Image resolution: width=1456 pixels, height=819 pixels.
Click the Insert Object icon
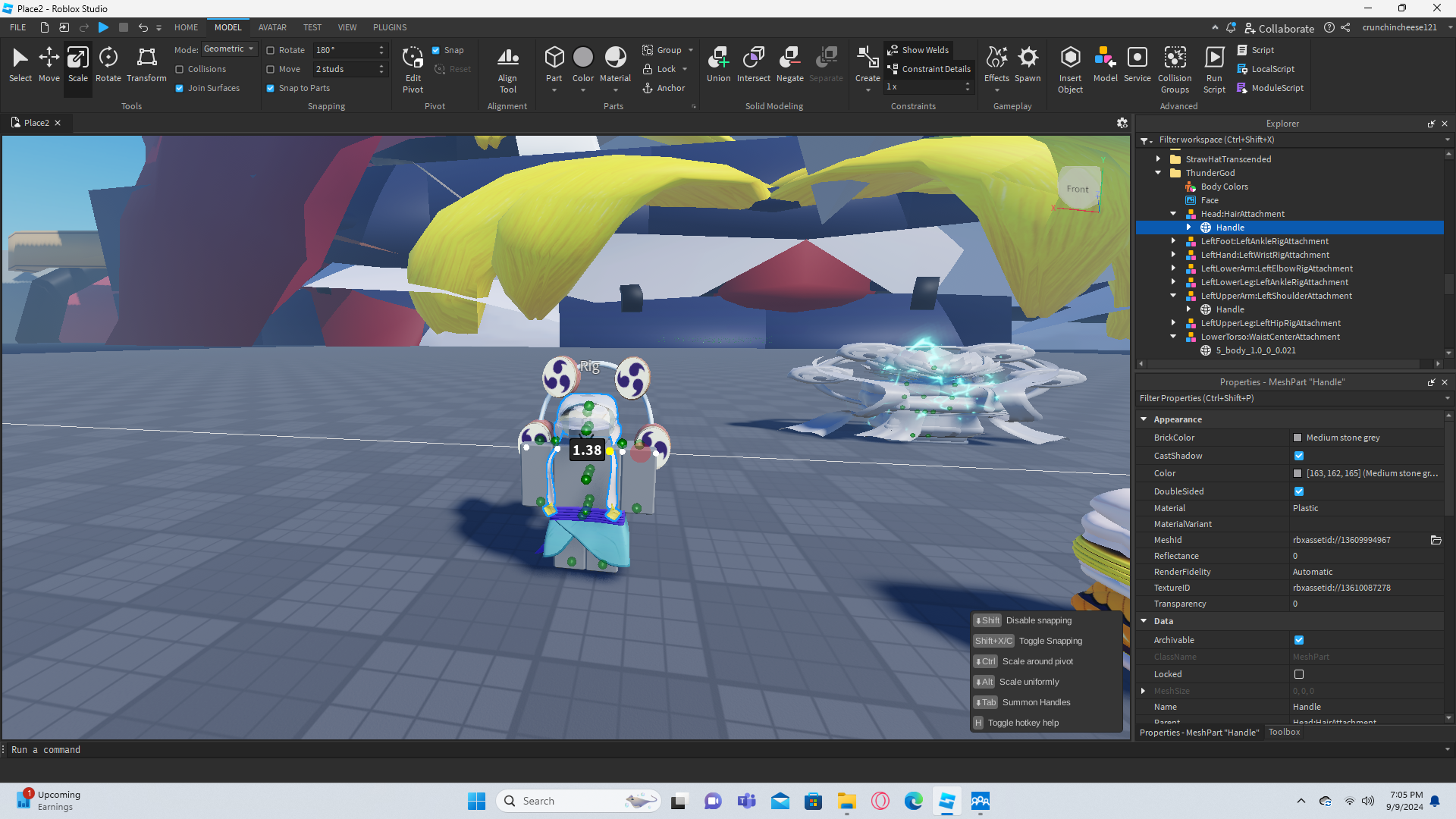tap(1070, 68)
